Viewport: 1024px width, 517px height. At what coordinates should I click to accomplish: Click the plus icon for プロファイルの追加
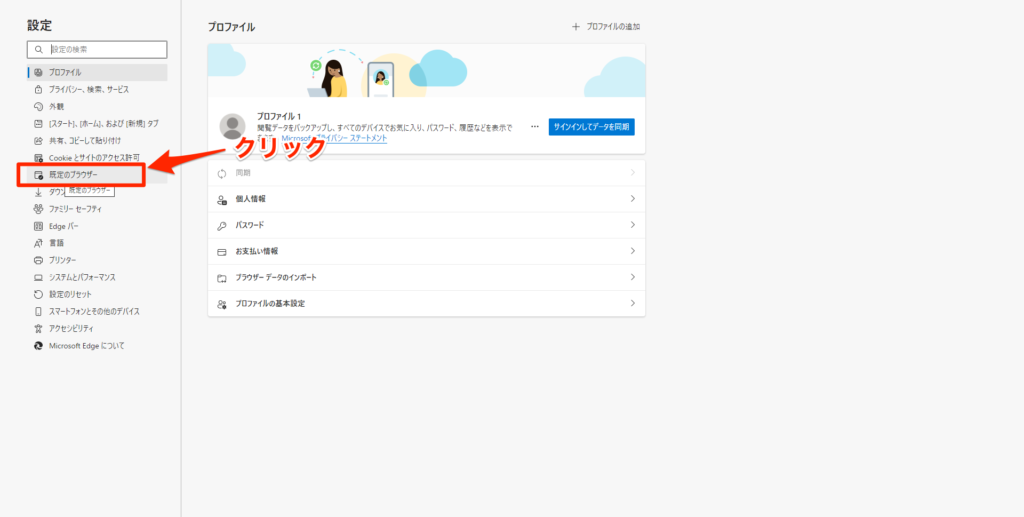pyautogui.click(x=575, y=27)
